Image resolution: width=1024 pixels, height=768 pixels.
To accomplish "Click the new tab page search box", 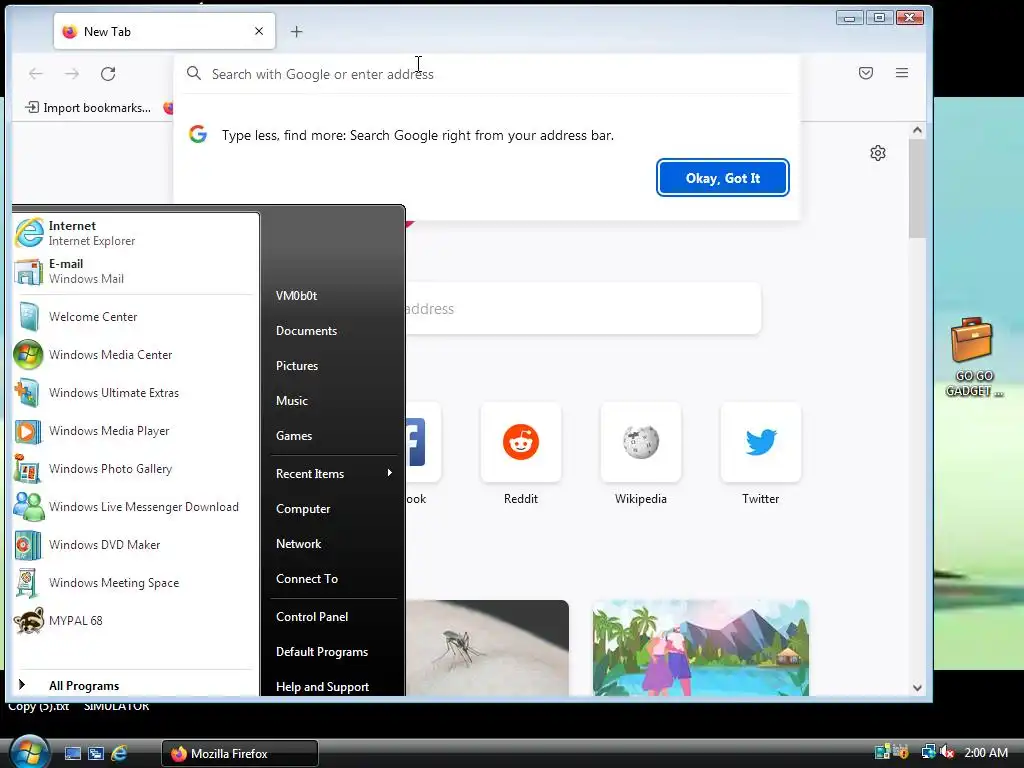I will coord(583,308).
